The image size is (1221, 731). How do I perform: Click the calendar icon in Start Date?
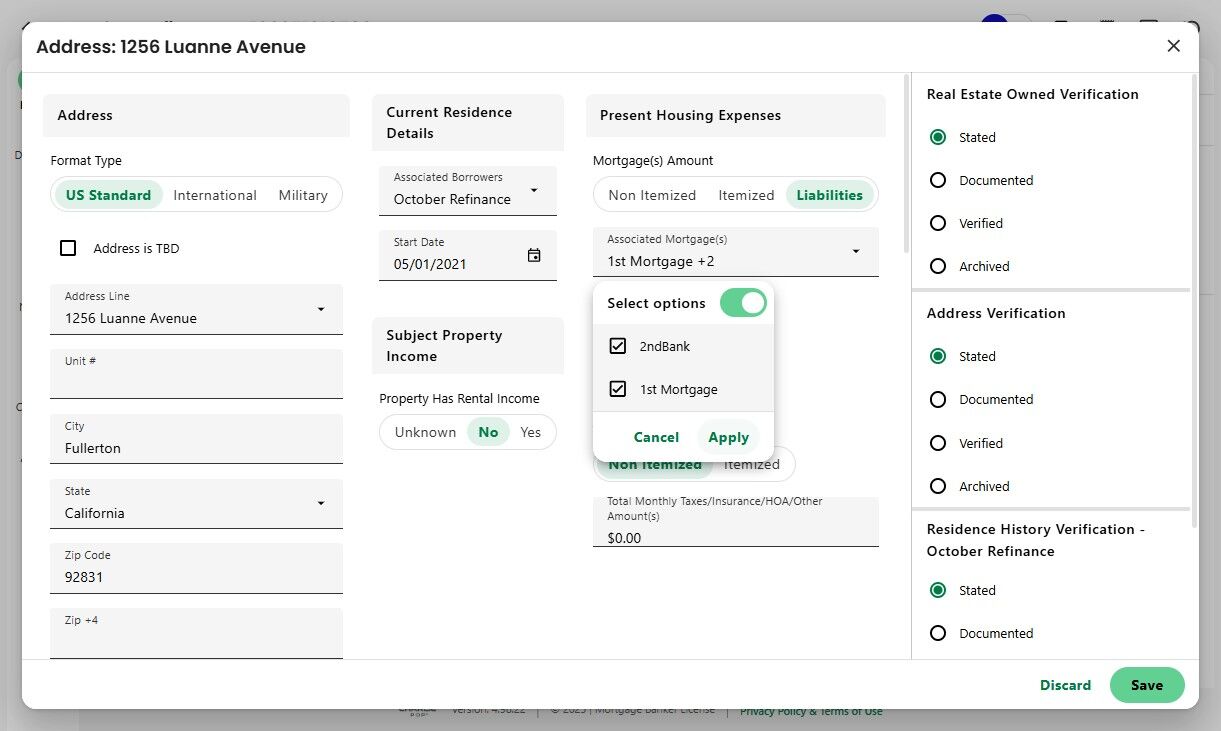(534, 255)
